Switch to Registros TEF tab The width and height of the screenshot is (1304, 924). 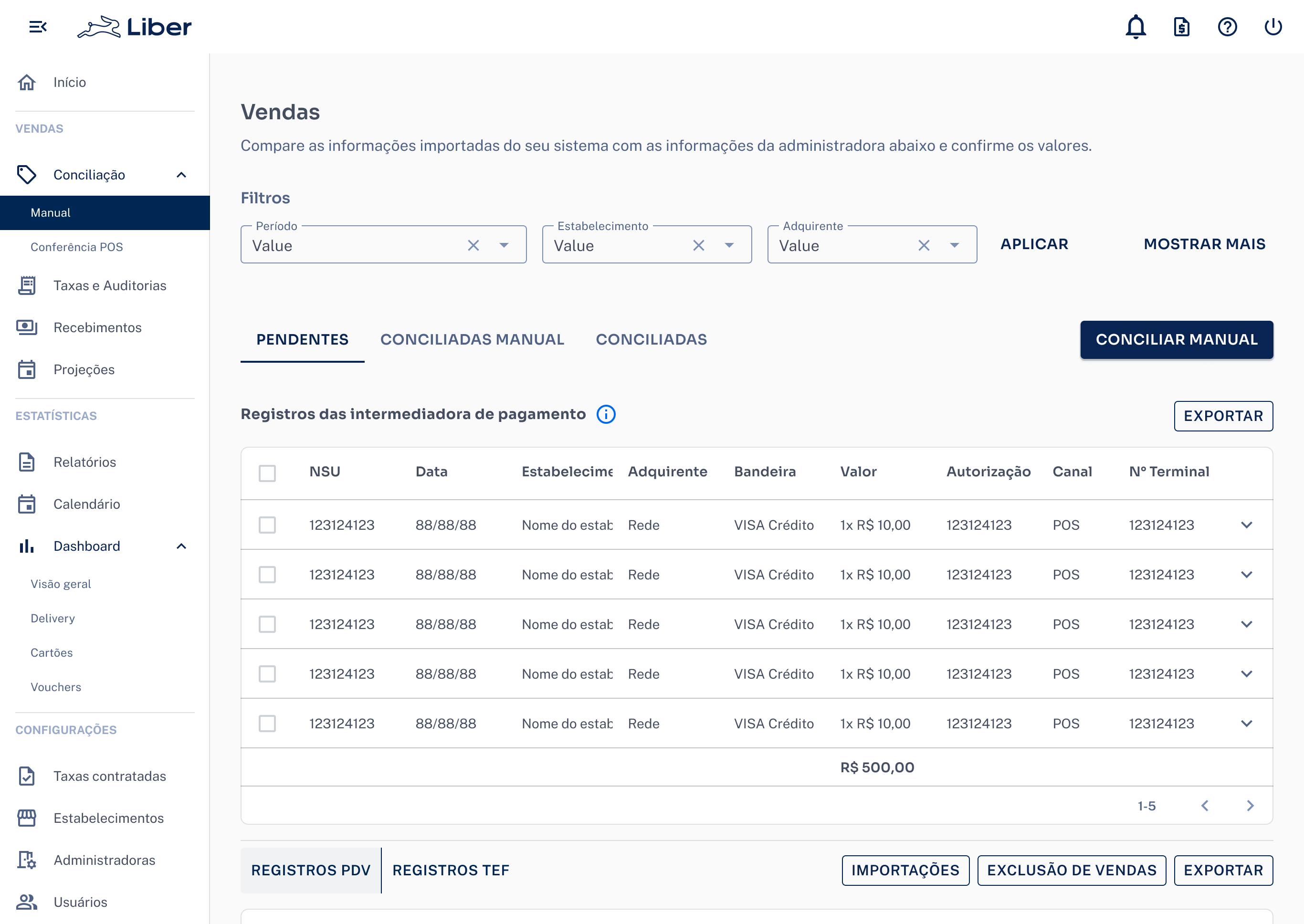(451, 870)
